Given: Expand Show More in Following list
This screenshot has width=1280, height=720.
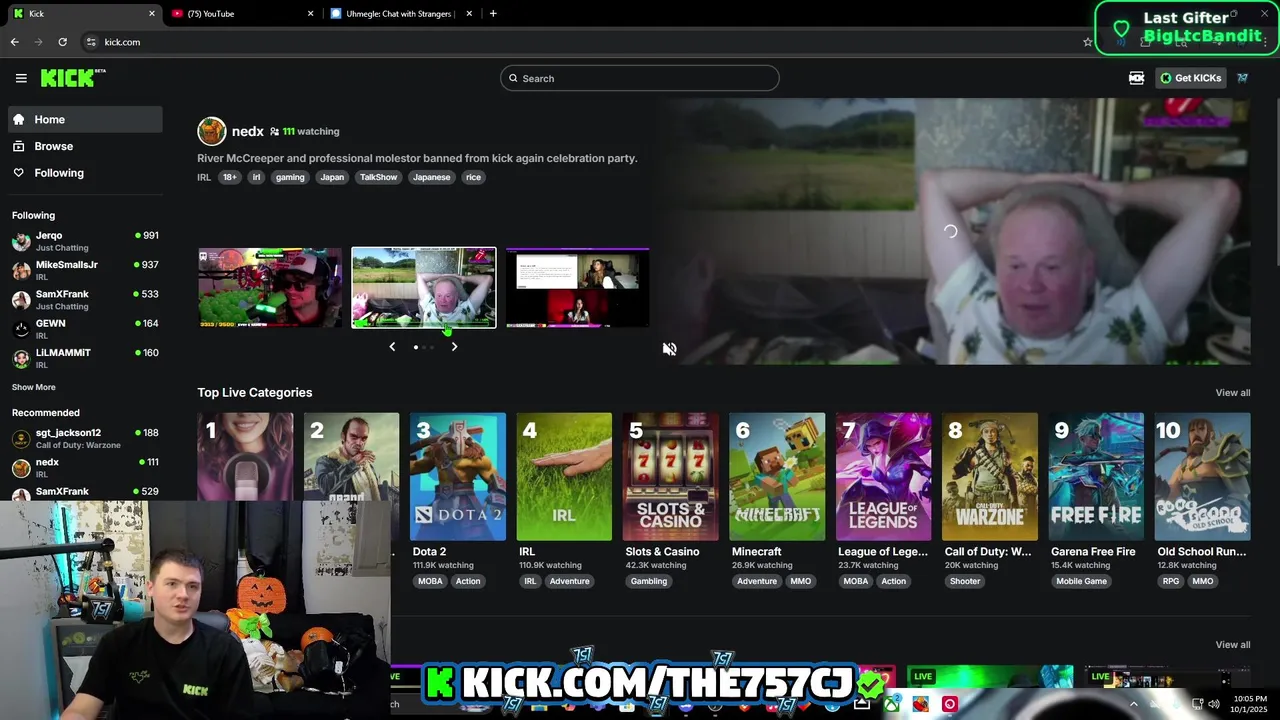Looking at the screenshot, I should (34, 387).
